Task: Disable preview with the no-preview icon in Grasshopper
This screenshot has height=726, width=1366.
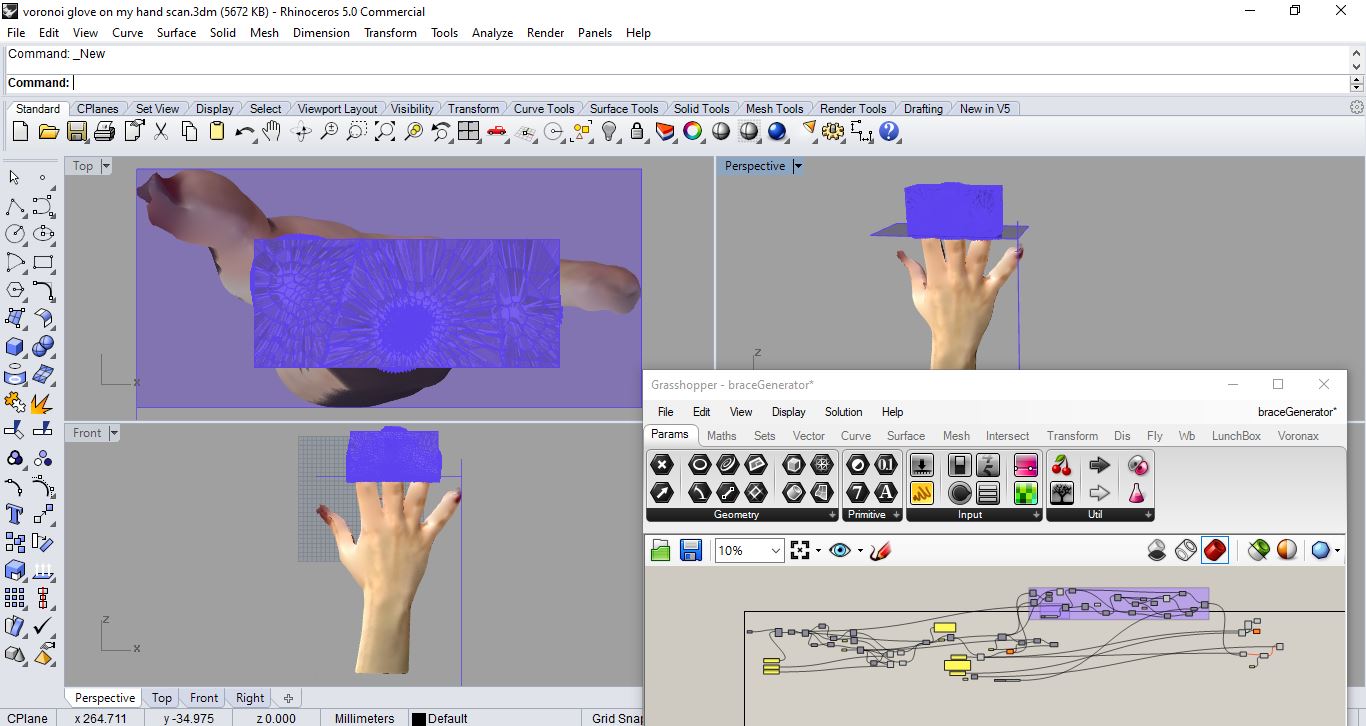Action: tap(1157, 550)
